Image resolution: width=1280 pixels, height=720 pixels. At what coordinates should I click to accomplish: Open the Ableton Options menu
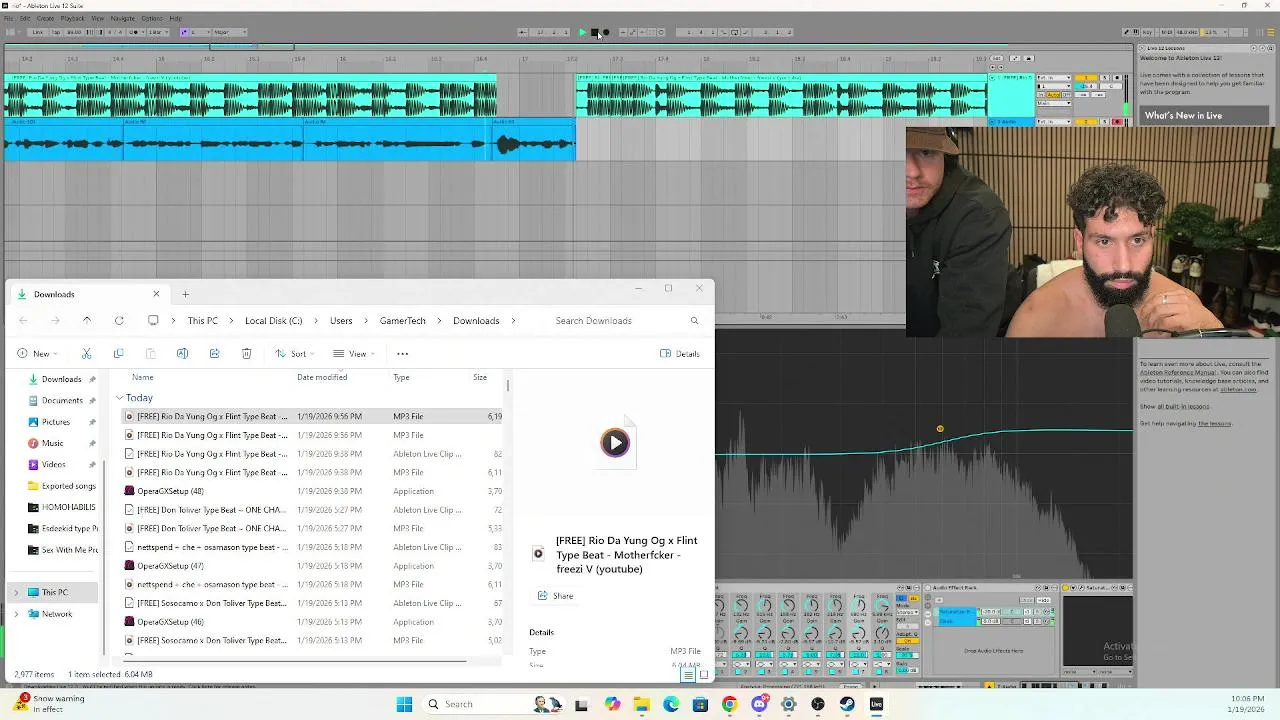click(152, 18)
